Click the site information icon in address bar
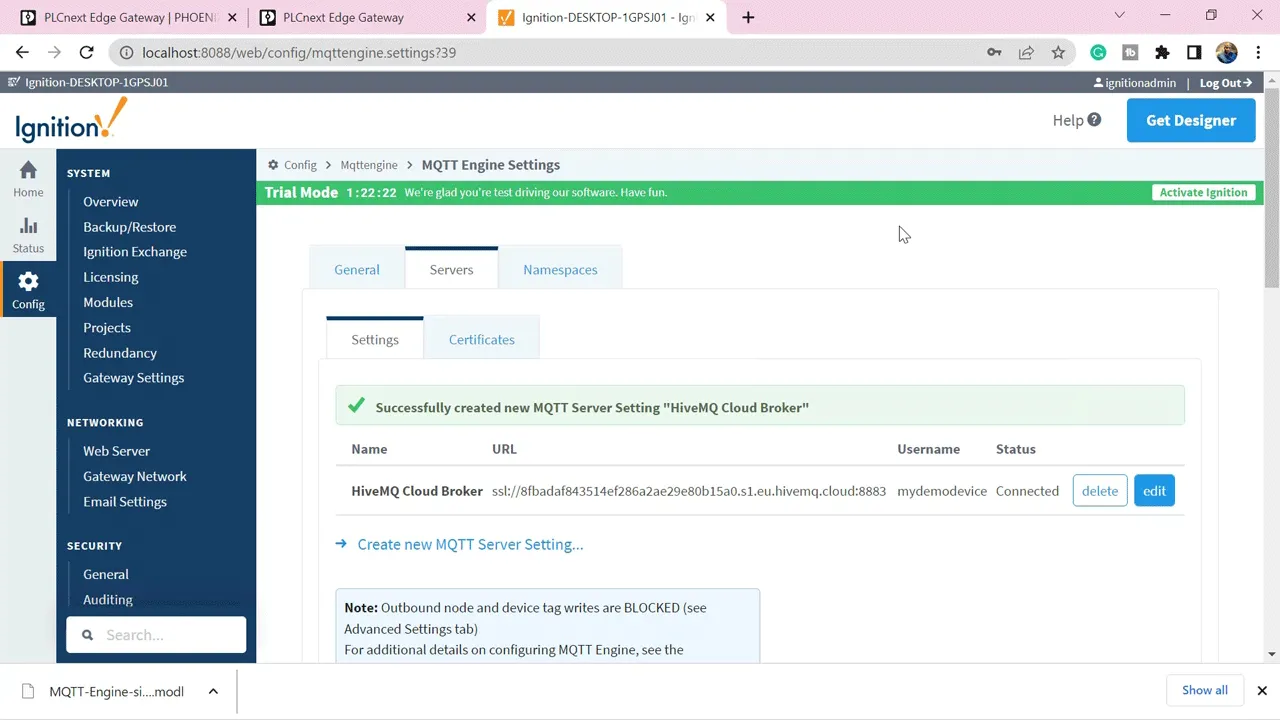This screenshot has height=720, width=1280. click(x=125, y=53)
